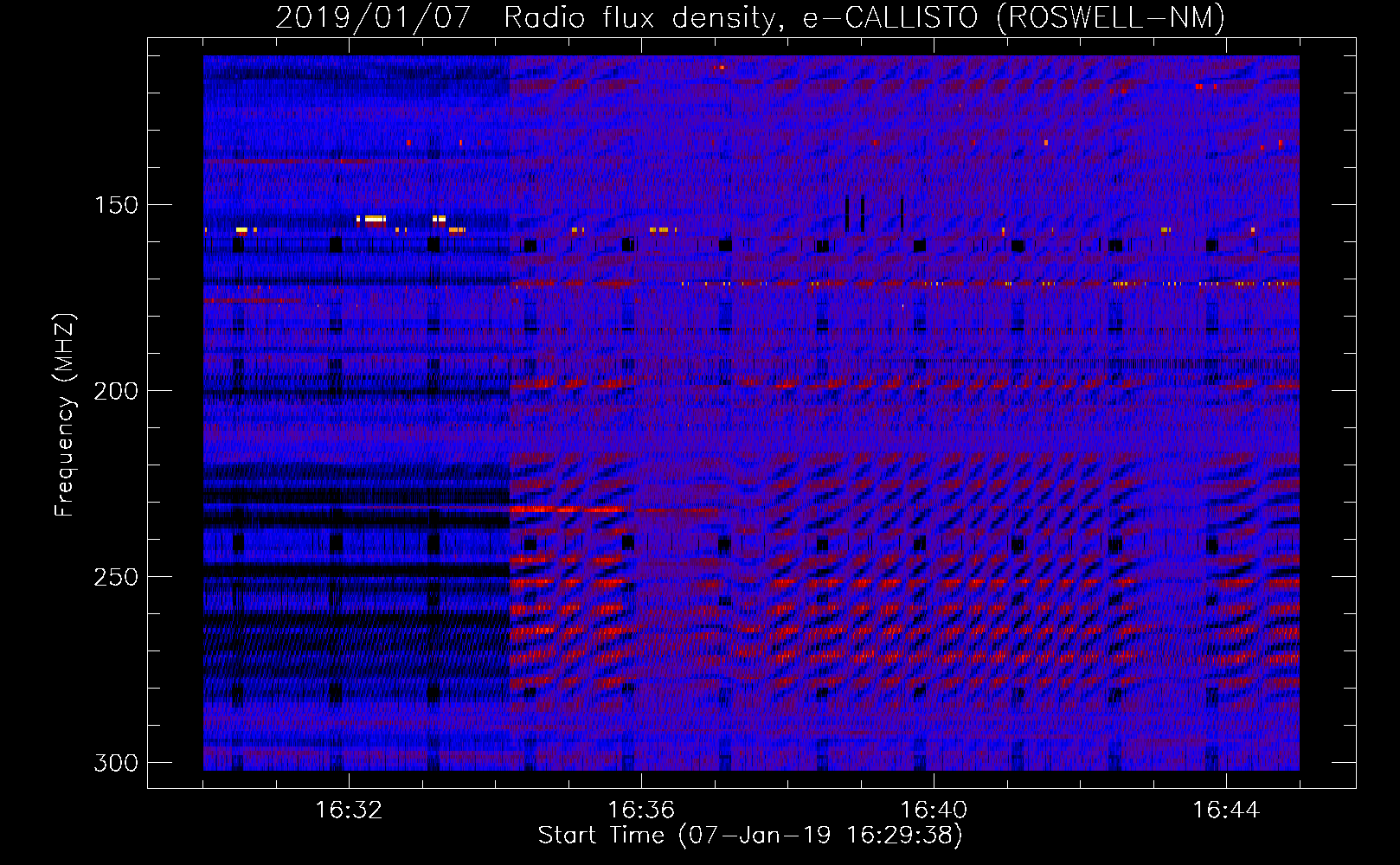
Task: Click the '150' frequency tick label
Action: [116, 205]
